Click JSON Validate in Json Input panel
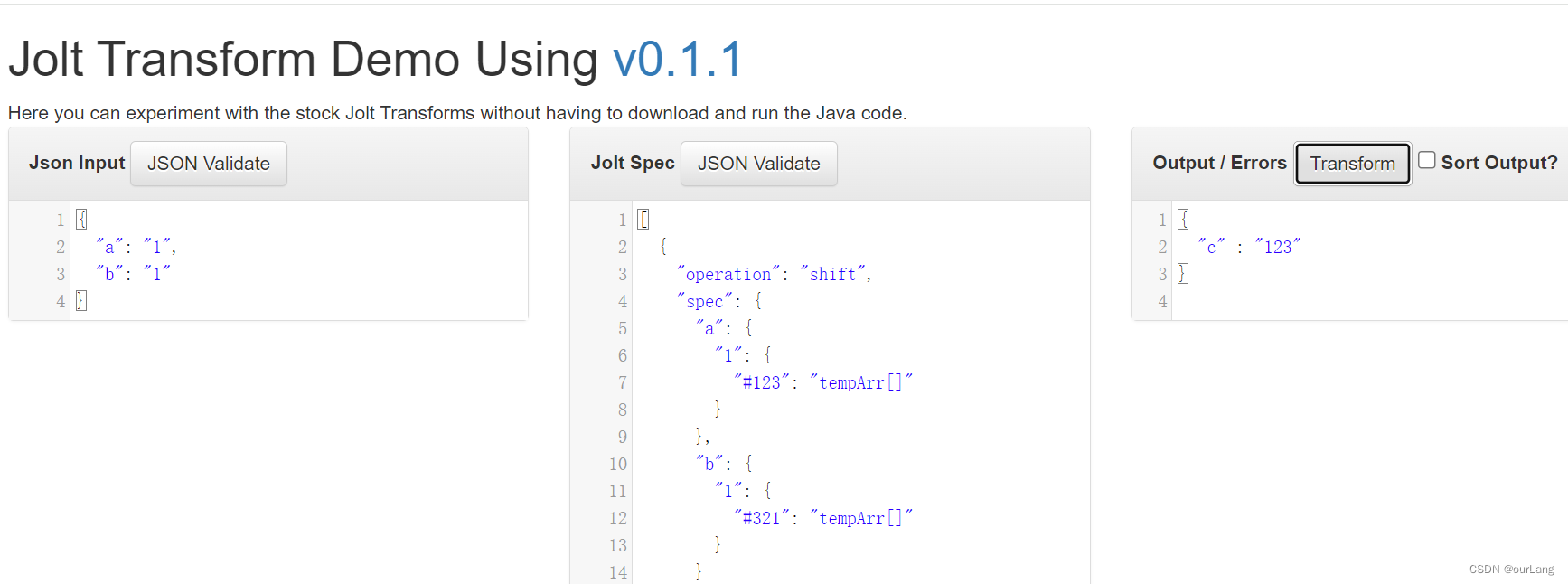 [209, 164]
